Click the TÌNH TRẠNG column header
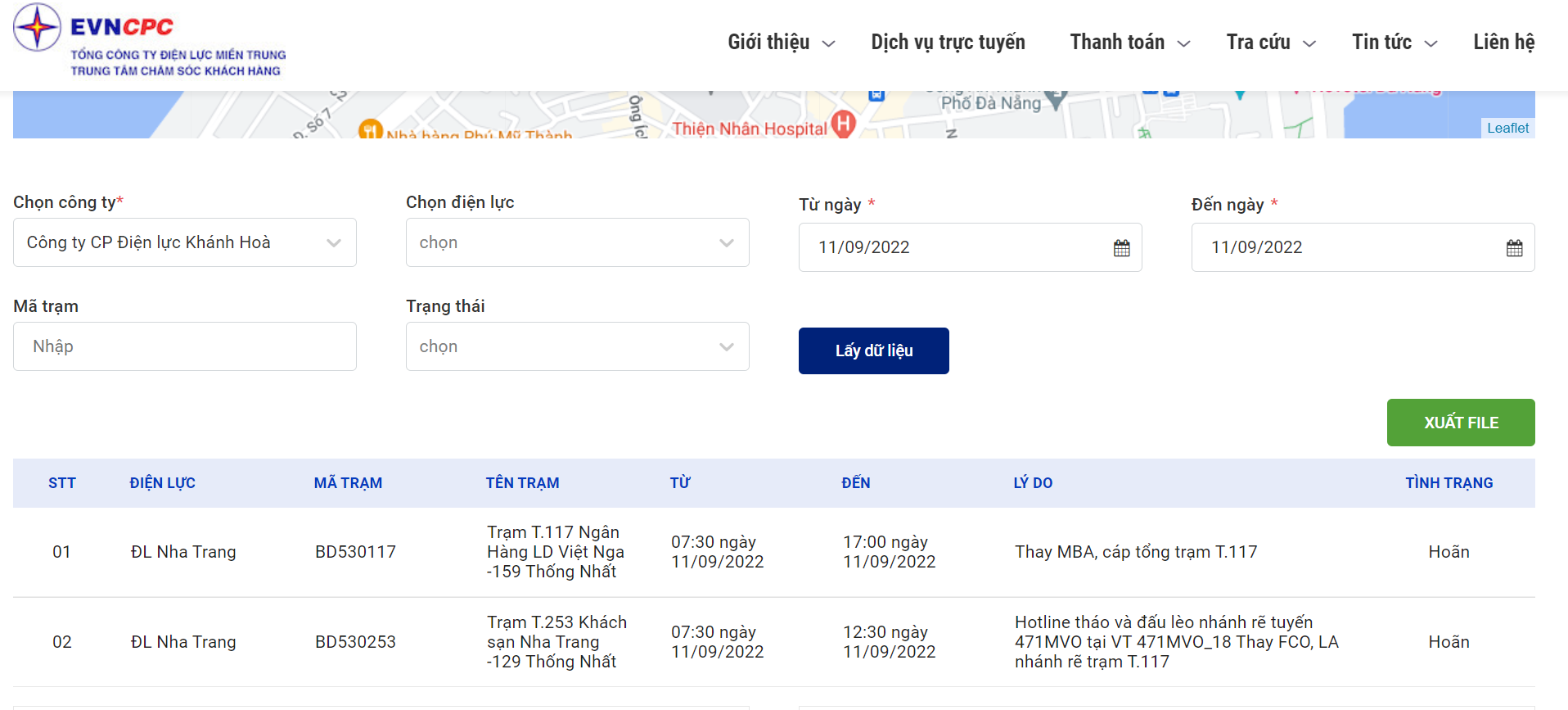The height and width of the screenshot is (710, 1568). pyautogui.click(x=1449, y=483)
